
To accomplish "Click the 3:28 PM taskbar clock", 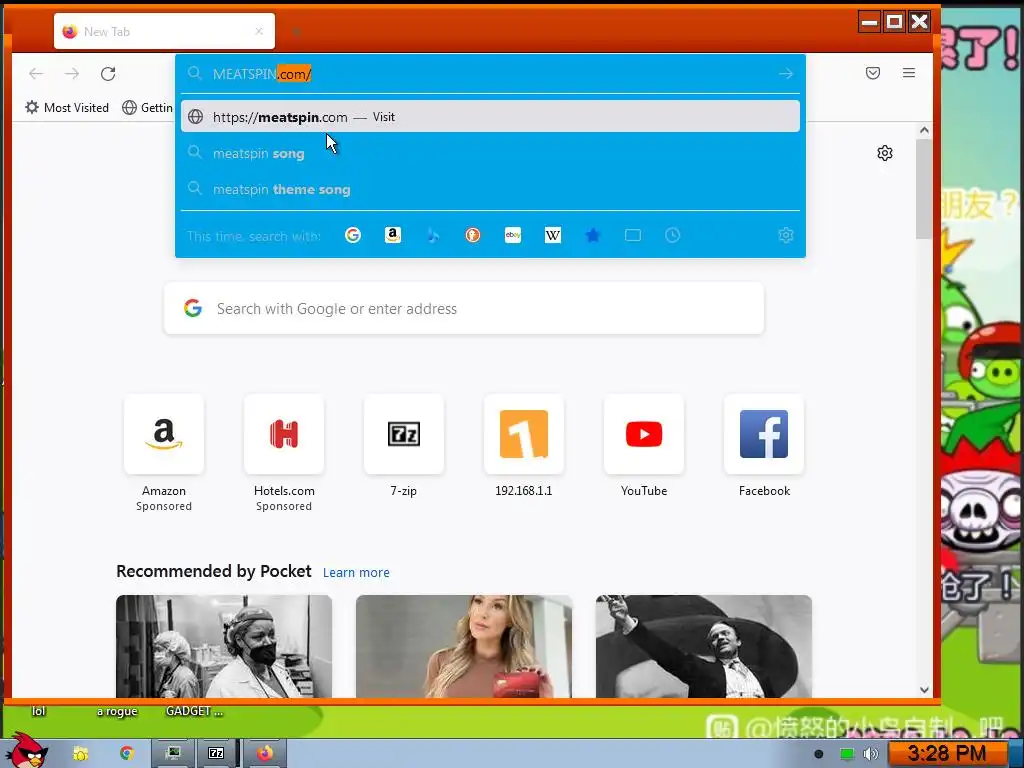I will (947, 754).
